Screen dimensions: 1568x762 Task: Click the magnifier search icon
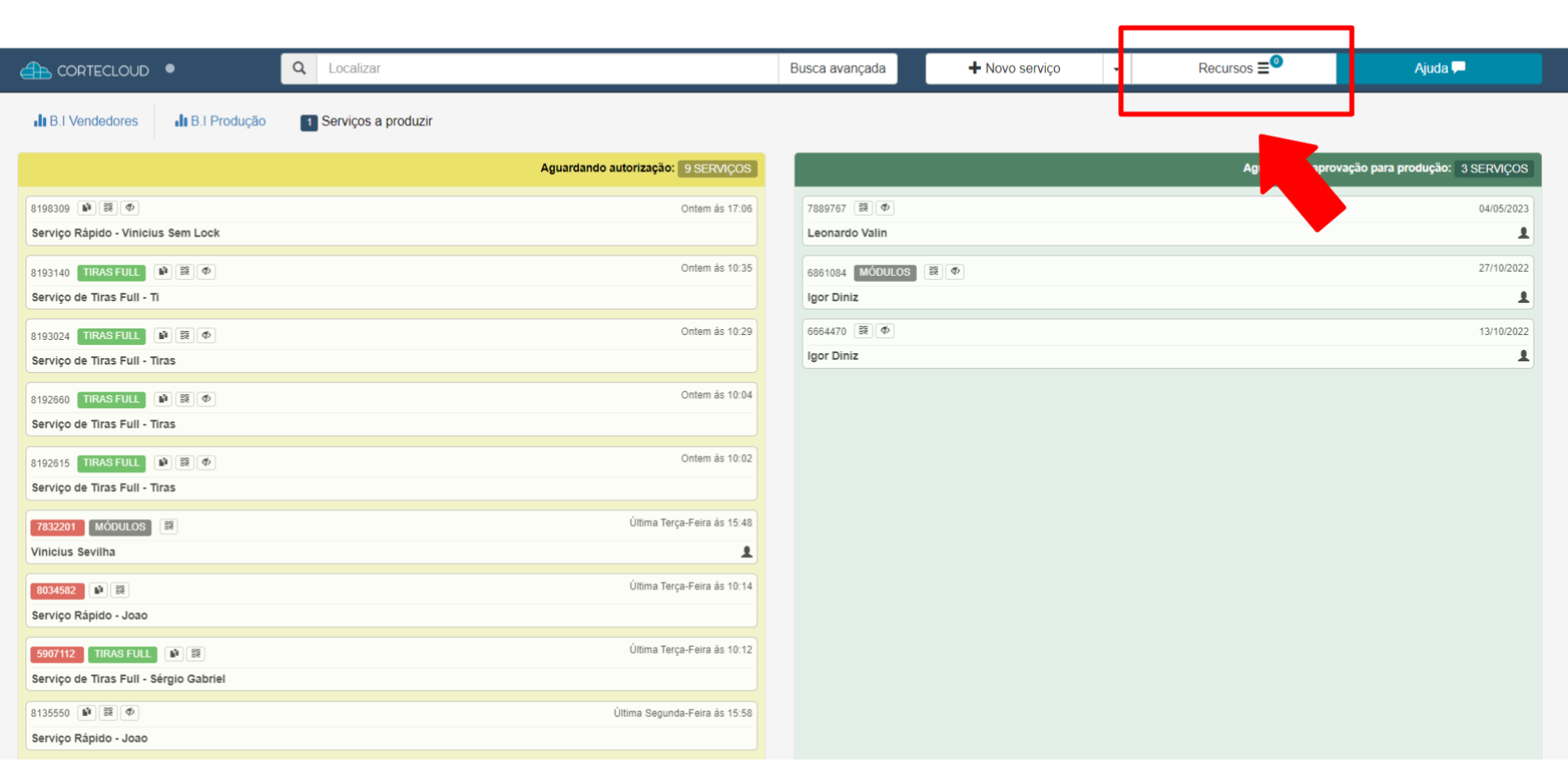(300, 68)
